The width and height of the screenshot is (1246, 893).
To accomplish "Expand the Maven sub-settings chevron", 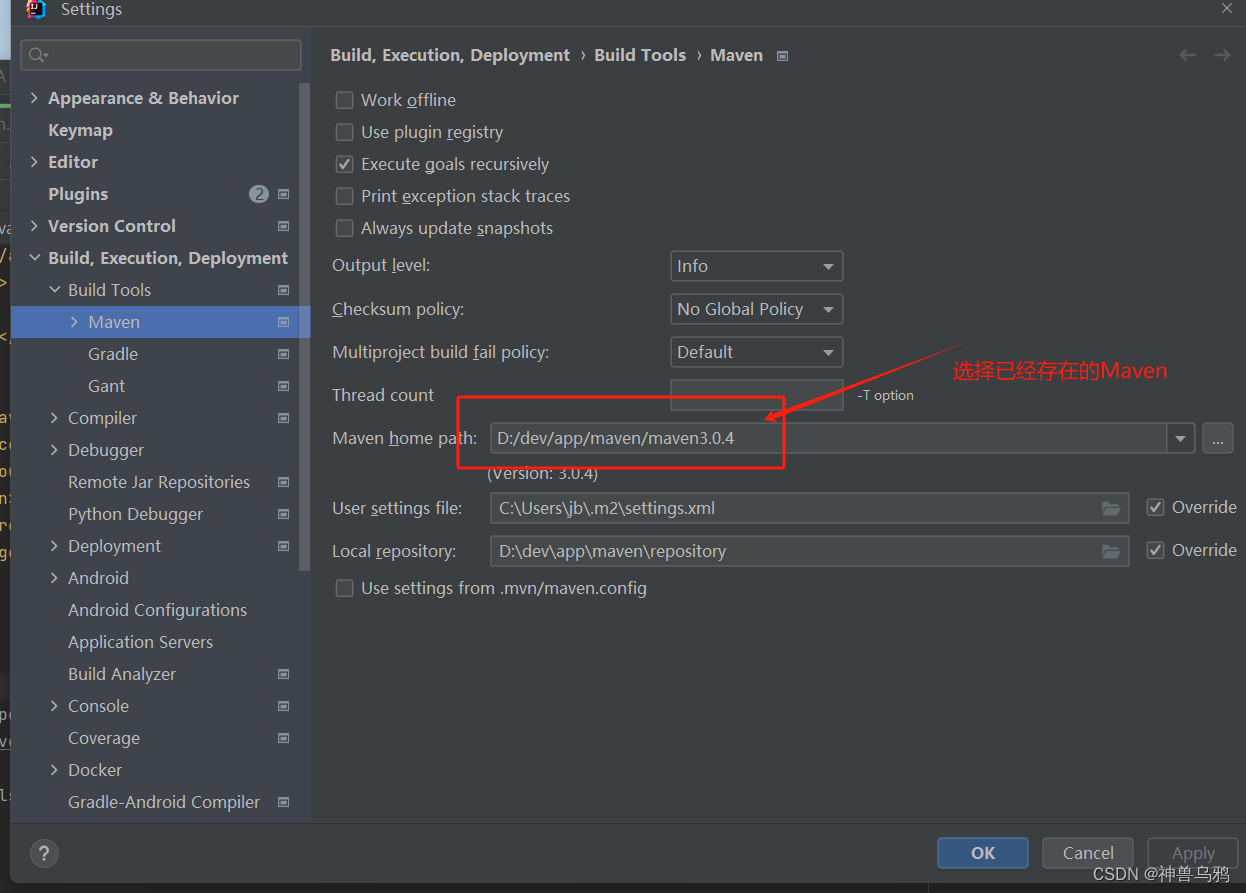I will point(75,322).
